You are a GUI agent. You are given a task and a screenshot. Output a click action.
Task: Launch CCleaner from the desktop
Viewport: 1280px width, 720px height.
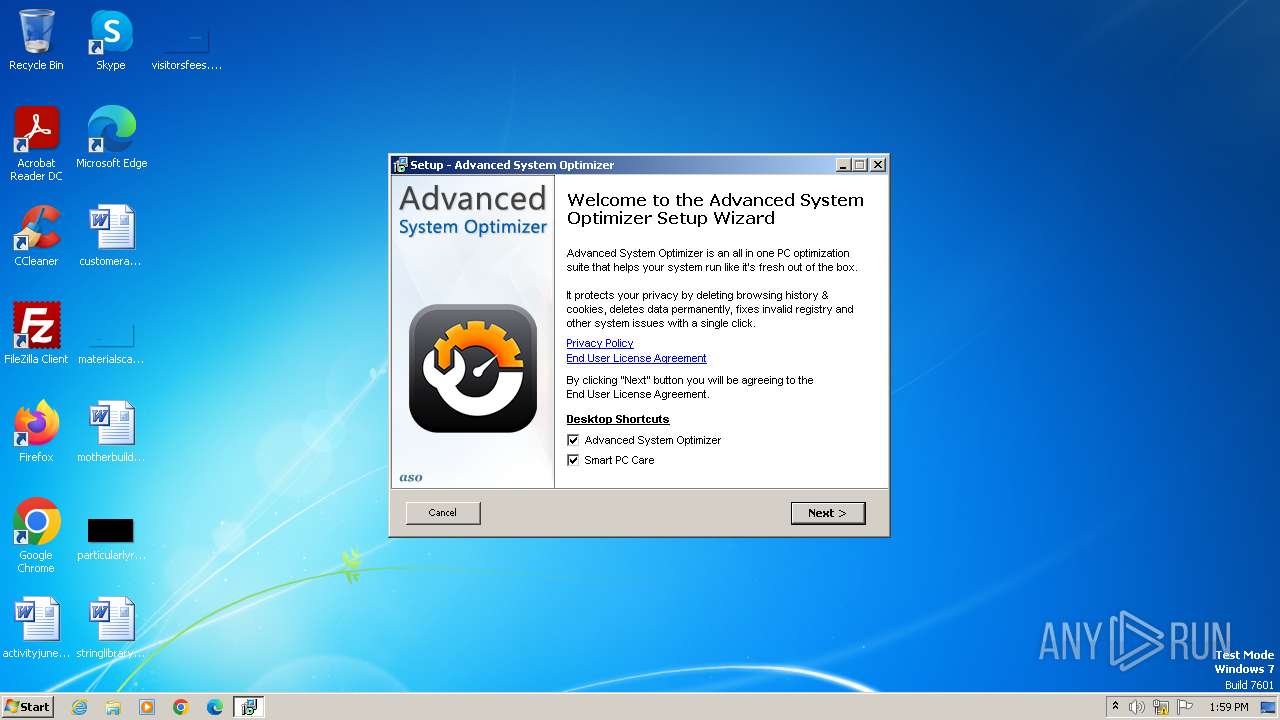[36, 236]
